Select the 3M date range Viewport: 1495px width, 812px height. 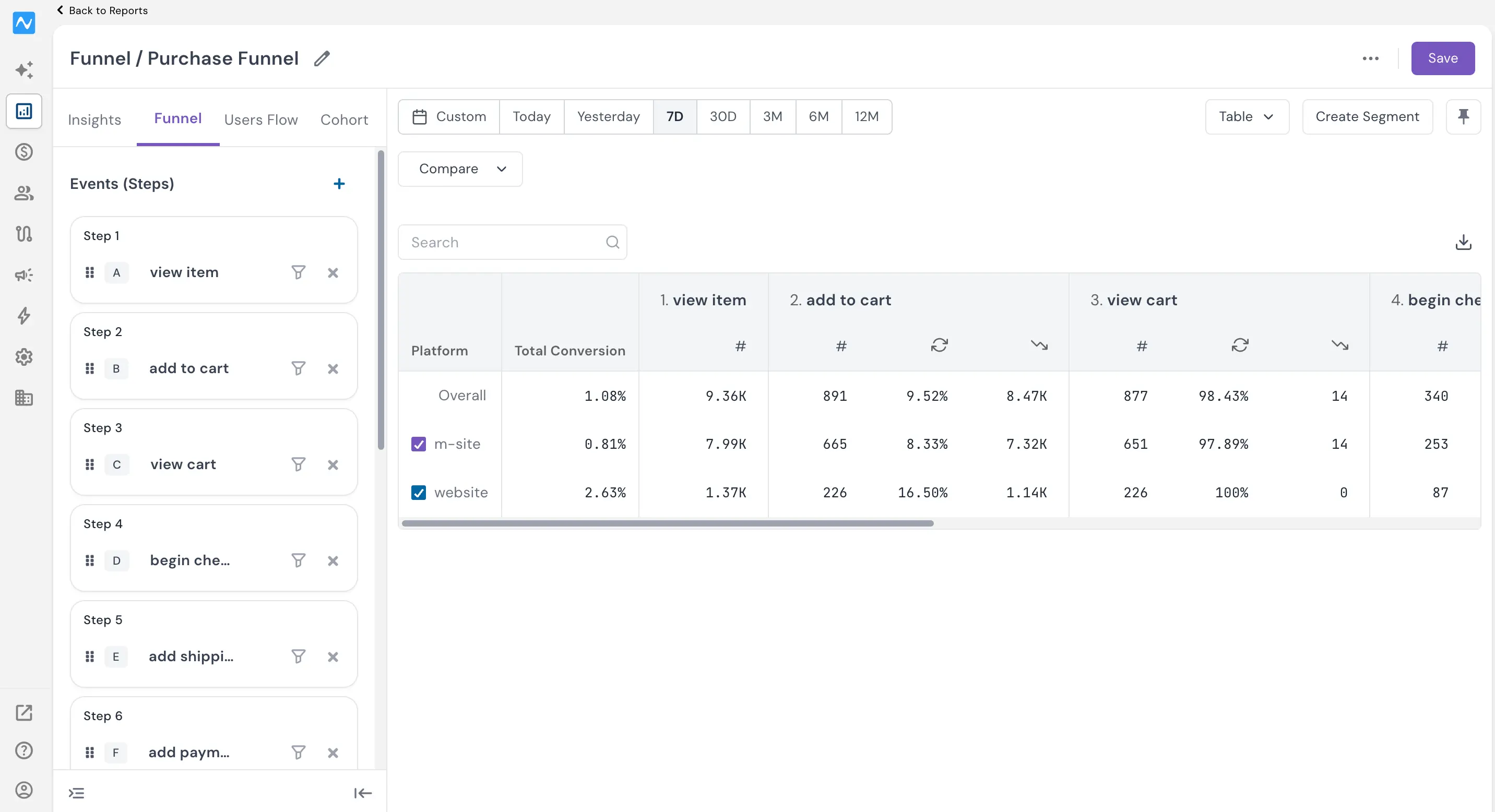point(773,116)
